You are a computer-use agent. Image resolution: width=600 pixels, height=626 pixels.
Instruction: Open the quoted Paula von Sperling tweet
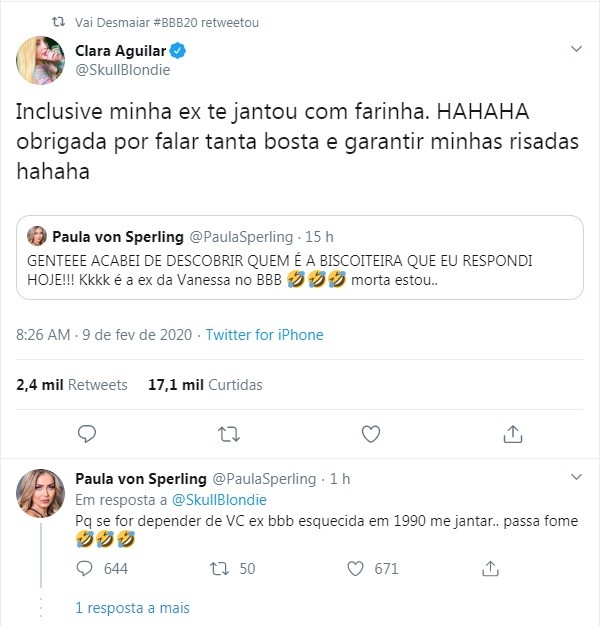[x=299, y=270]
